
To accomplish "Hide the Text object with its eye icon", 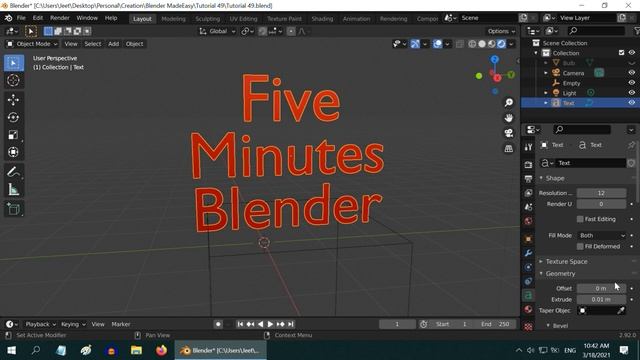I will (x=631, y=103).
